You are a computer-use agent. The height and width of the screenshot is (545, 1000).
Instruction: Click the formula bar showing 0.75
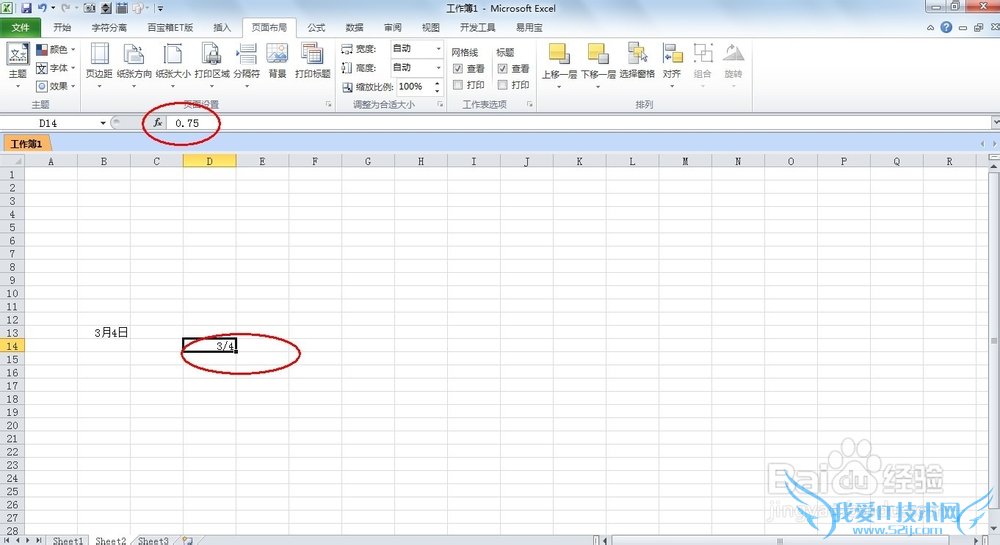[x=577, y=123]
